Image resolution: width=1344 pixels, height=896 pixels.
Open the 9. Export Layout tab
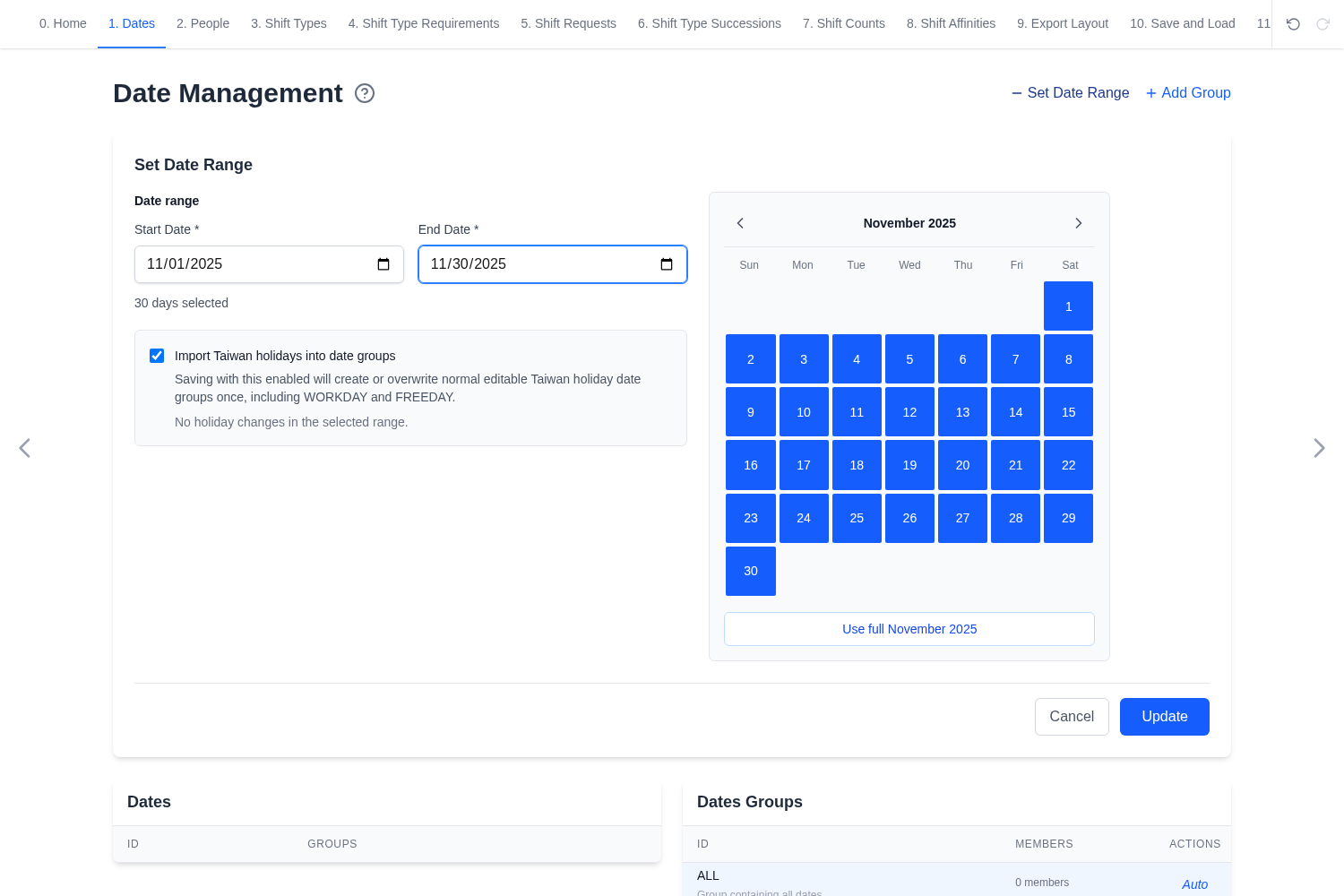pyautogui.click(x=1063, y=23)
